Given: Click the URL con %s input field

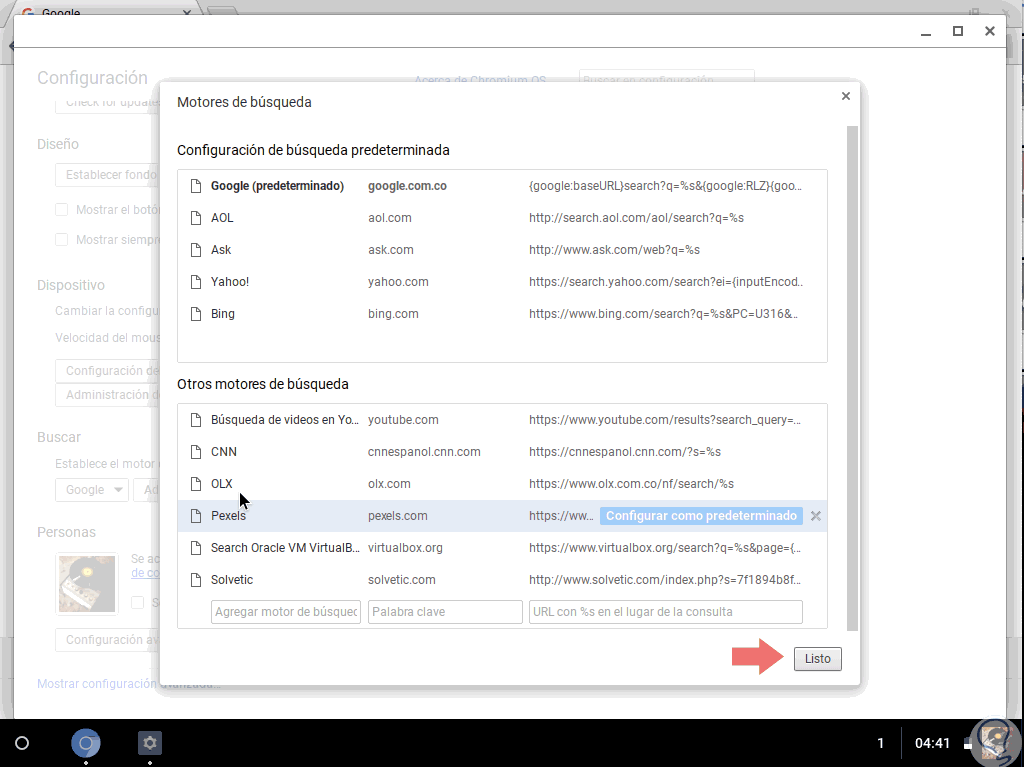Looking at the screenshot, I should (665, 612).
